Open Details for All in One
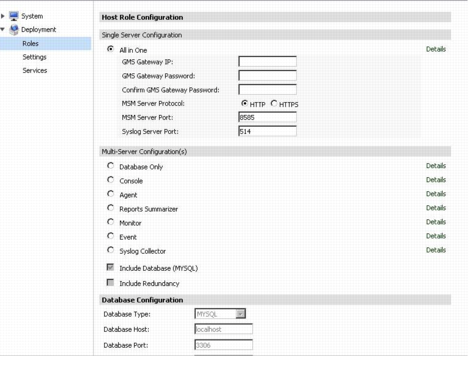The width and height of the screenshot is (475, 374). (x=436, y=49)
